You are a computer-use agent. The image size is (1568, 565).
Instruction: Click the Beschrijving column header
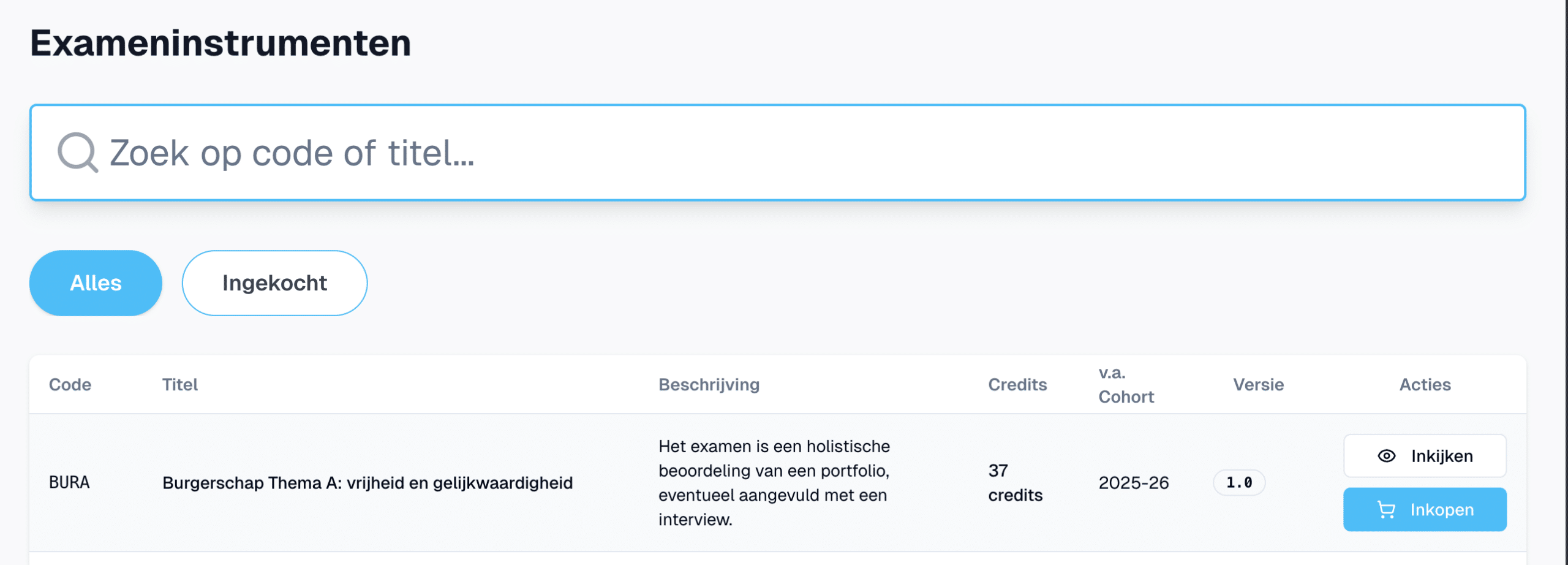coord(709,385)
